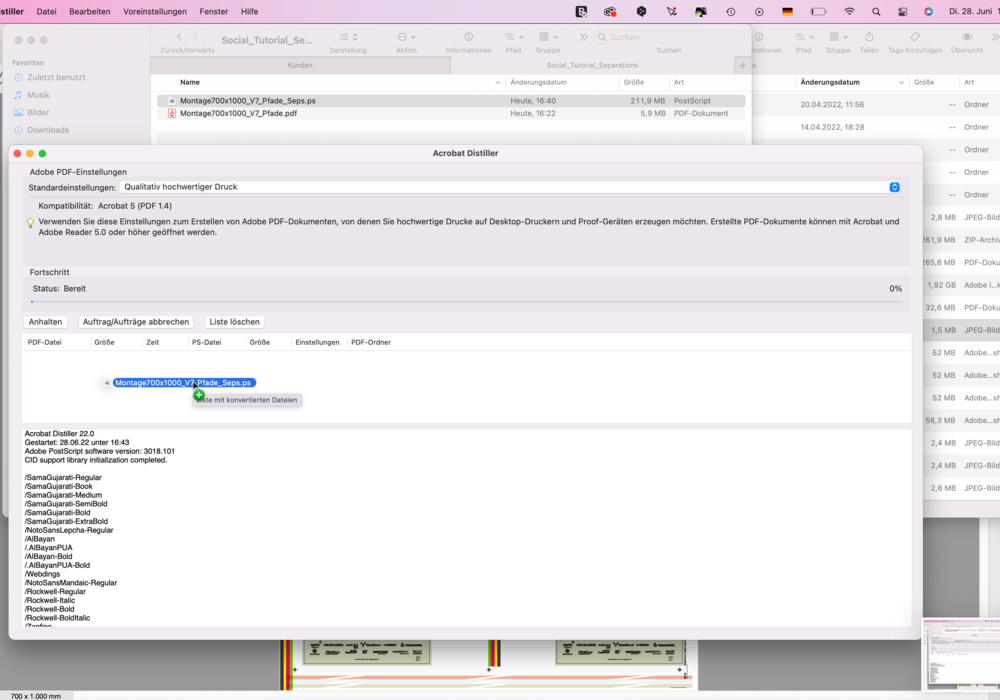
Task: Click battery status icon
Action: pyautogui.click(x=818, y=11)
